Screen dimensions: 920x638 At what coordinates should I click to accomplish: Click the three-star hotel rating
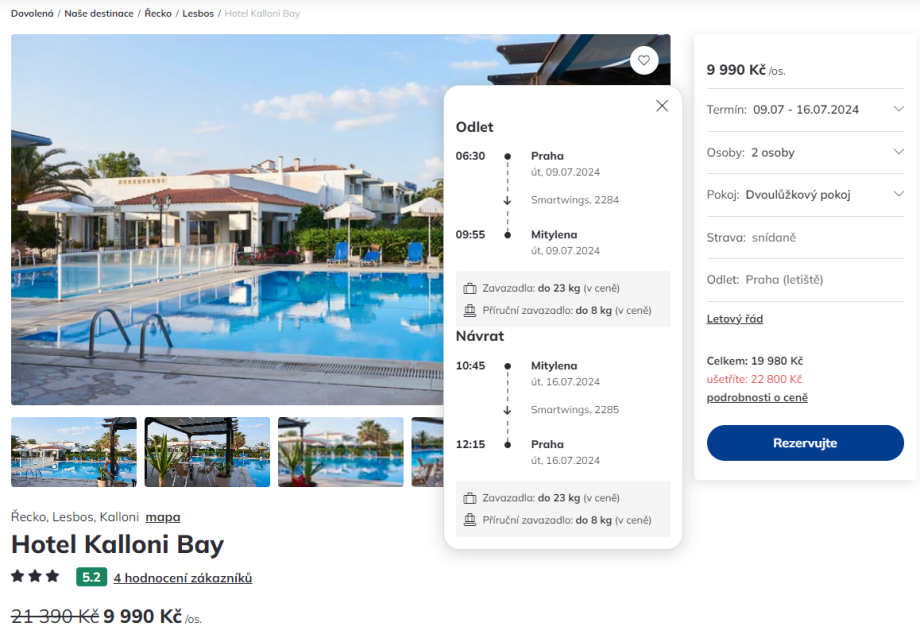tap(35, 576)
